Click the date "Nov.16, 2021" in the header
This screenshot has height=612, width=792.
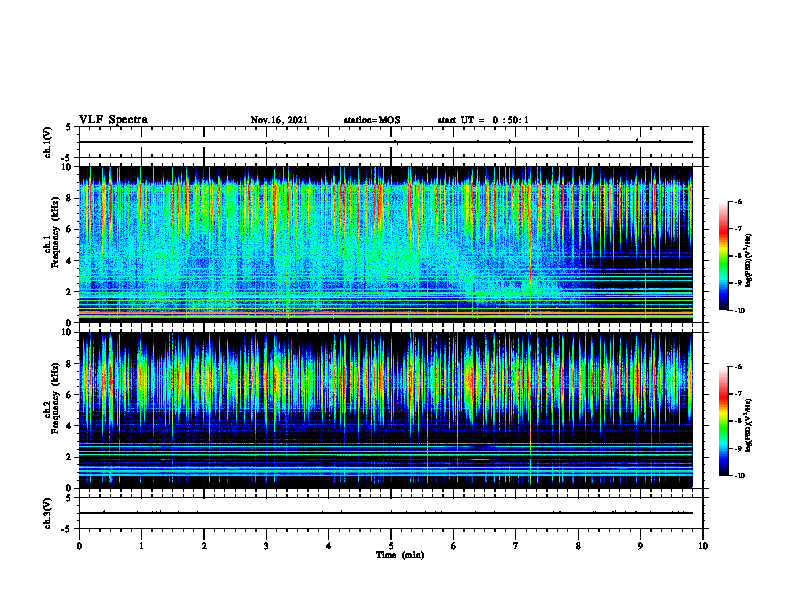pyautogui.click(x=279, y=120)
